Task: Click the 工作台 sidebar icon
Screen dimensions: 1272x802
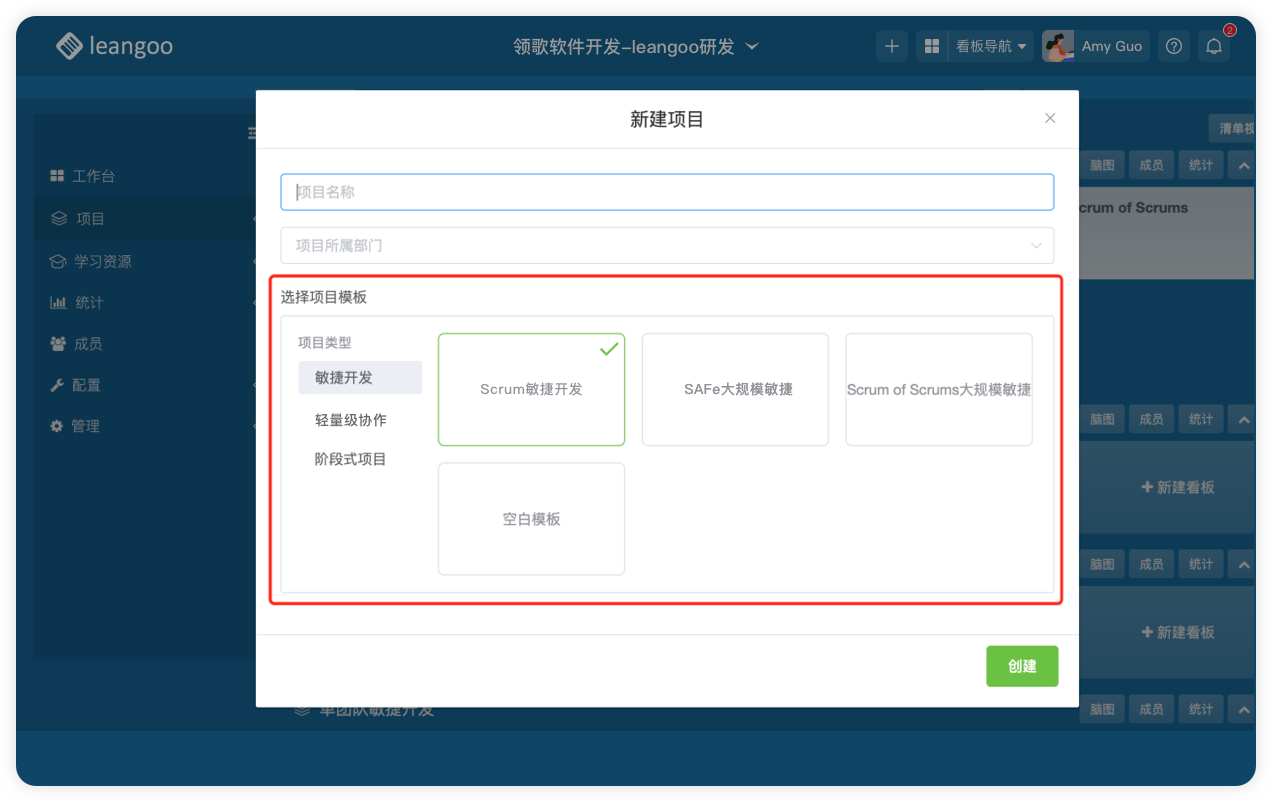Action: pyautogui.click(x=57, y=176)
